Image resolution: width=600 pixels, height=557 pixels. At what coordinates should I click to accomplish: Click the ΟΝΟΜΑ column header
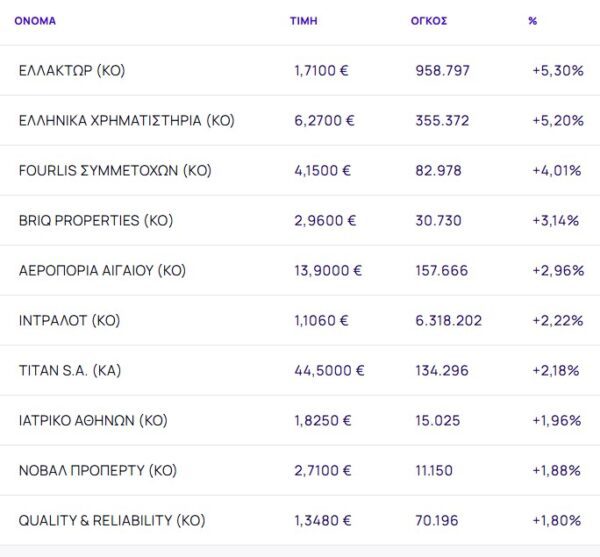tap(35, 20)
